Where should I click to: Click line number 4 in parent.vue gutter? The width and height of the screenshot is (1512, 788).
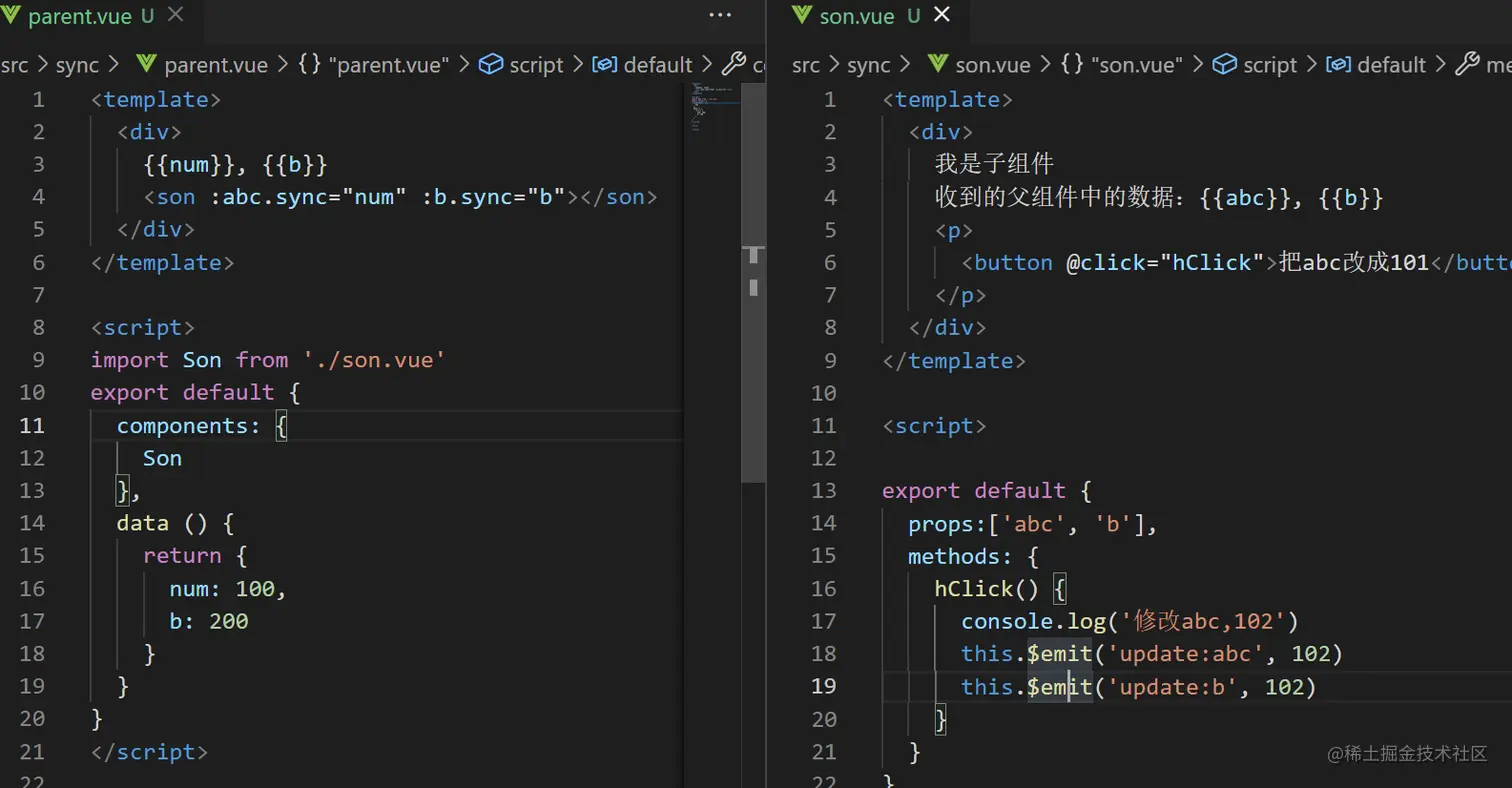pos(39,197)
